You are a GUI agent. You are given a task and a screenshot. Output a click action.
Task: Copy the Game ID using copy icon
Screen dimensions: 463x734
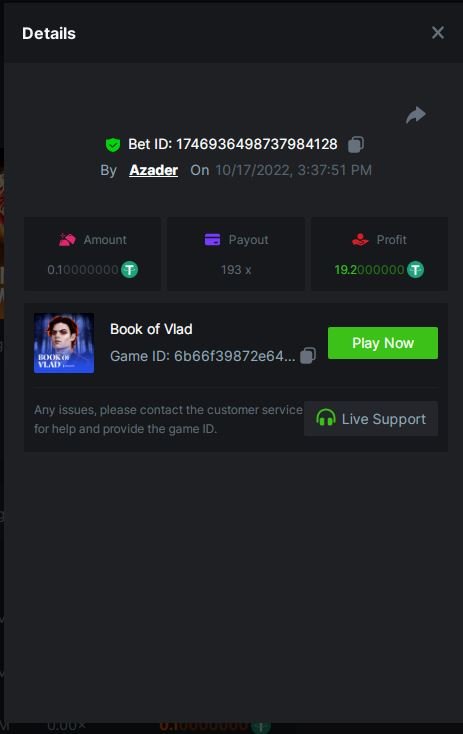[x=308, y=355]
